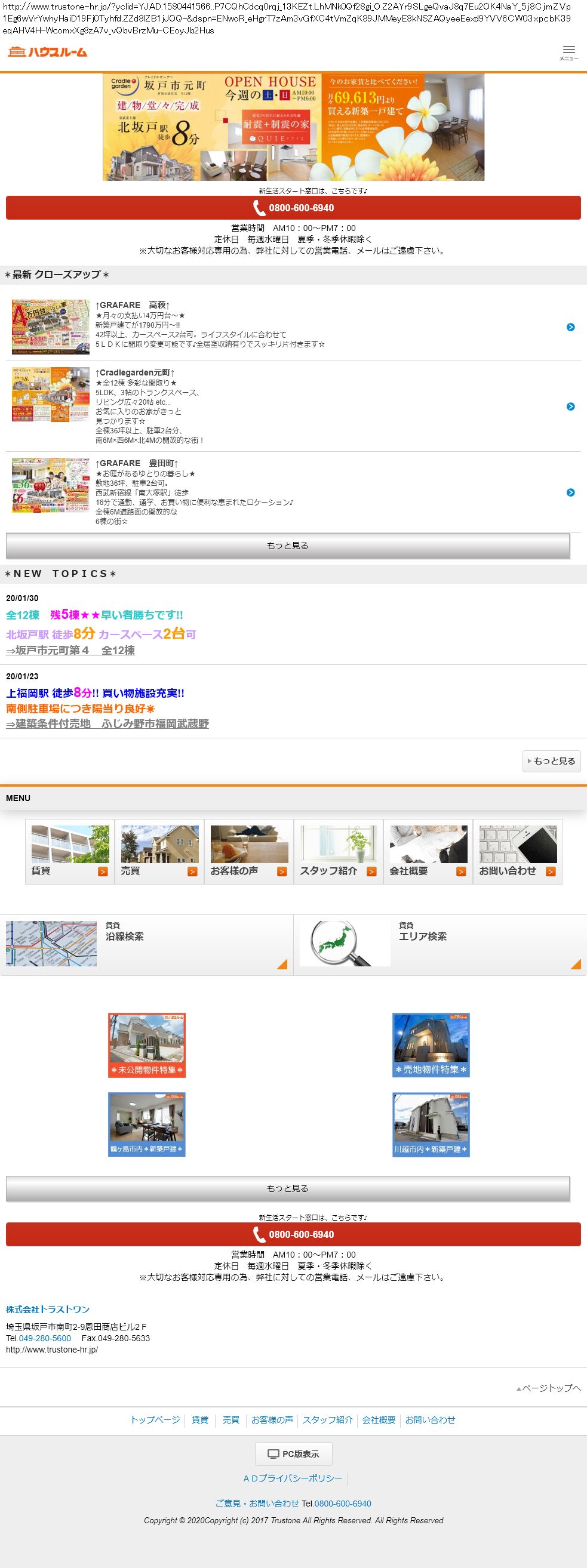587x1568 pixels.
Task: Click the ハウスルーム logo
Action: (x=48, y=53)
